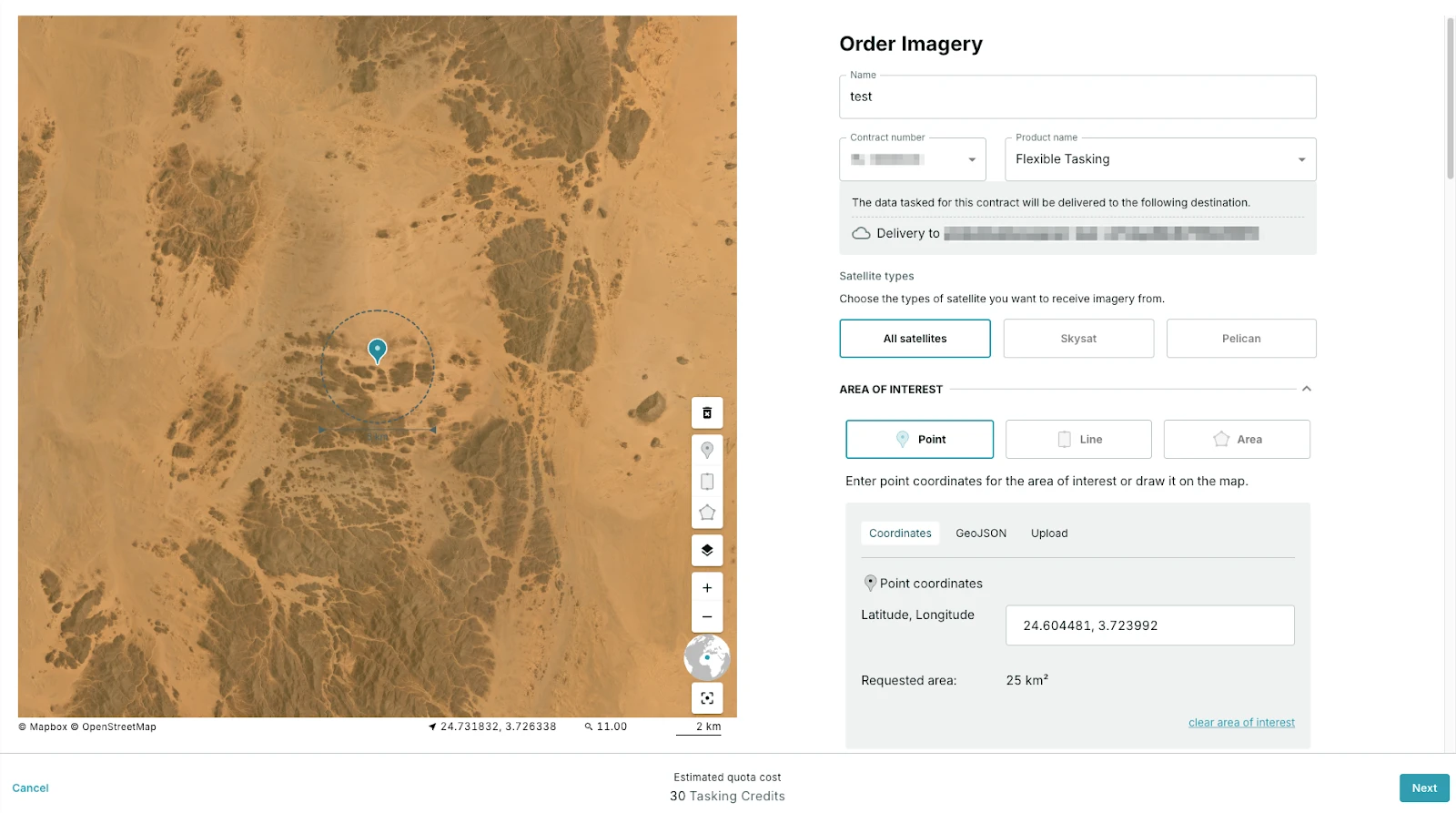Select All satellites option
This screenshot has height=813, width=1456.
pos(915,339)
